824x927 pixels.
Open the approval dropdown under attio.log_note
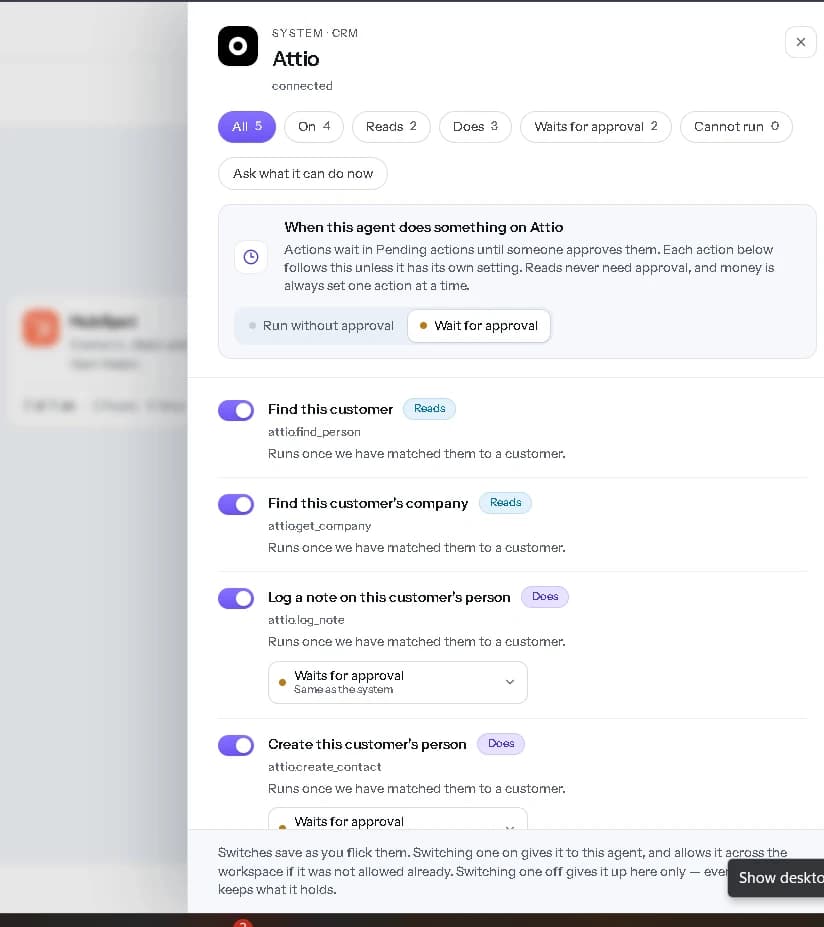pos(398,682)
